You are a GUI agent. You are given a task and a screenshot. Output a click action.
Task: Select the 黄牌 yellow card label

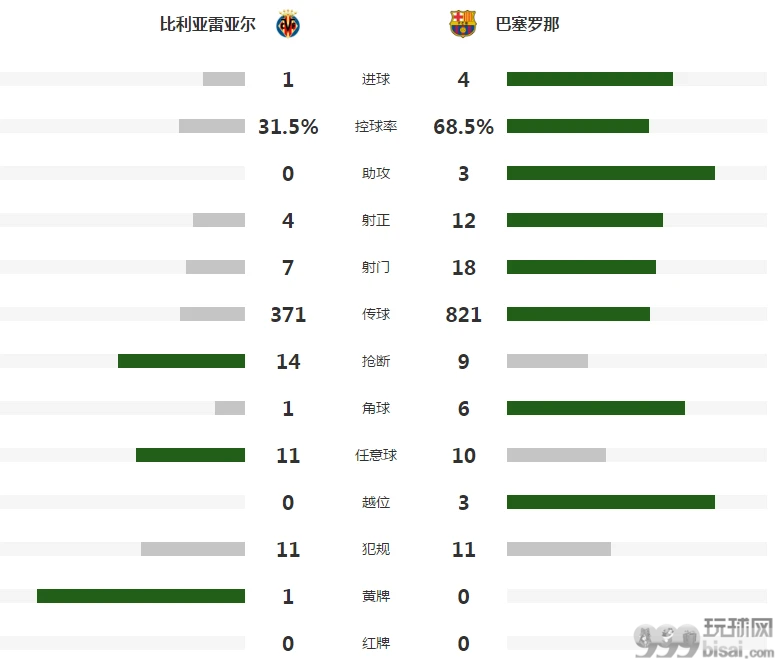(x=376, y=596)
